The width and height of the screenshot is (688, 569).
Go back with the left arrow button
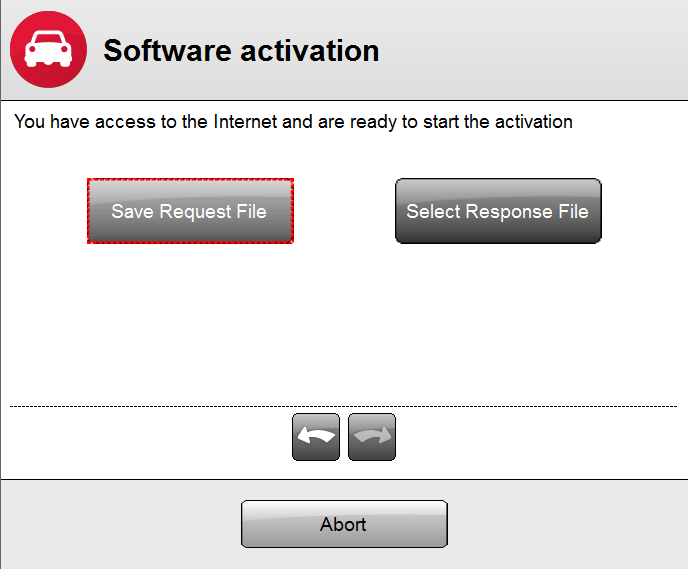pos(316,437)
